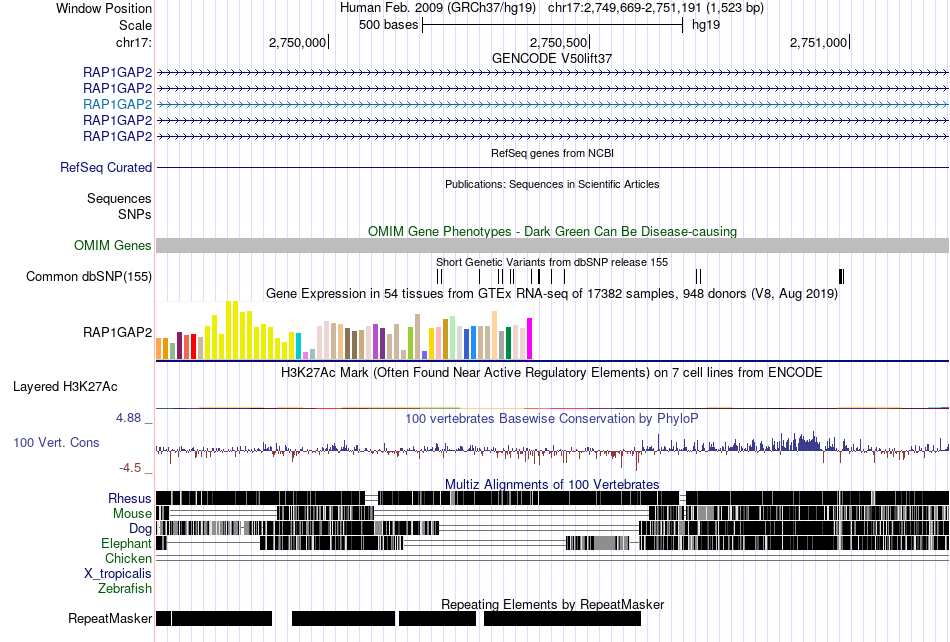Click the 4.88 upper scale value
Image resolution: width=950 pixels, height=642 pixels.
[128, 417]
